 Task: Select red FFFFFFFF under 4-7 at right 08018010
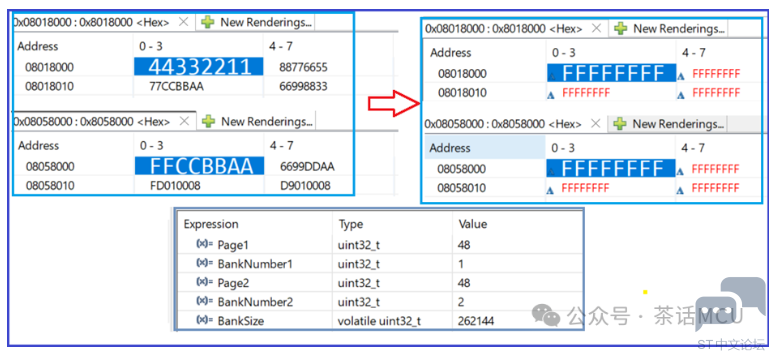point(716,93)
